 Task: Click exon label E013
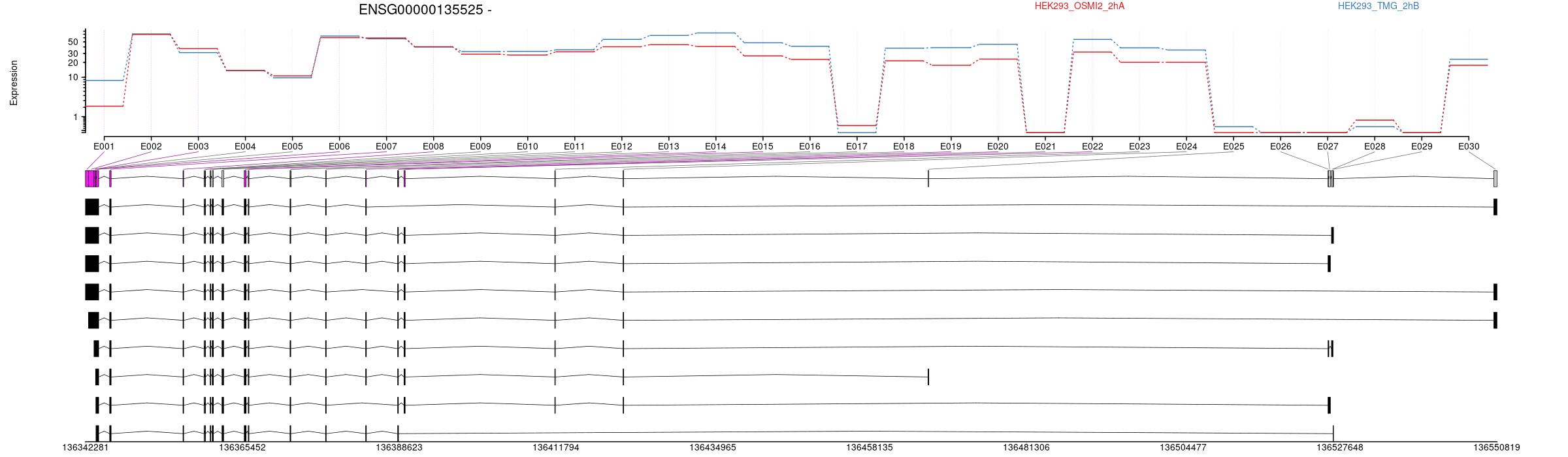click(668, 147)
